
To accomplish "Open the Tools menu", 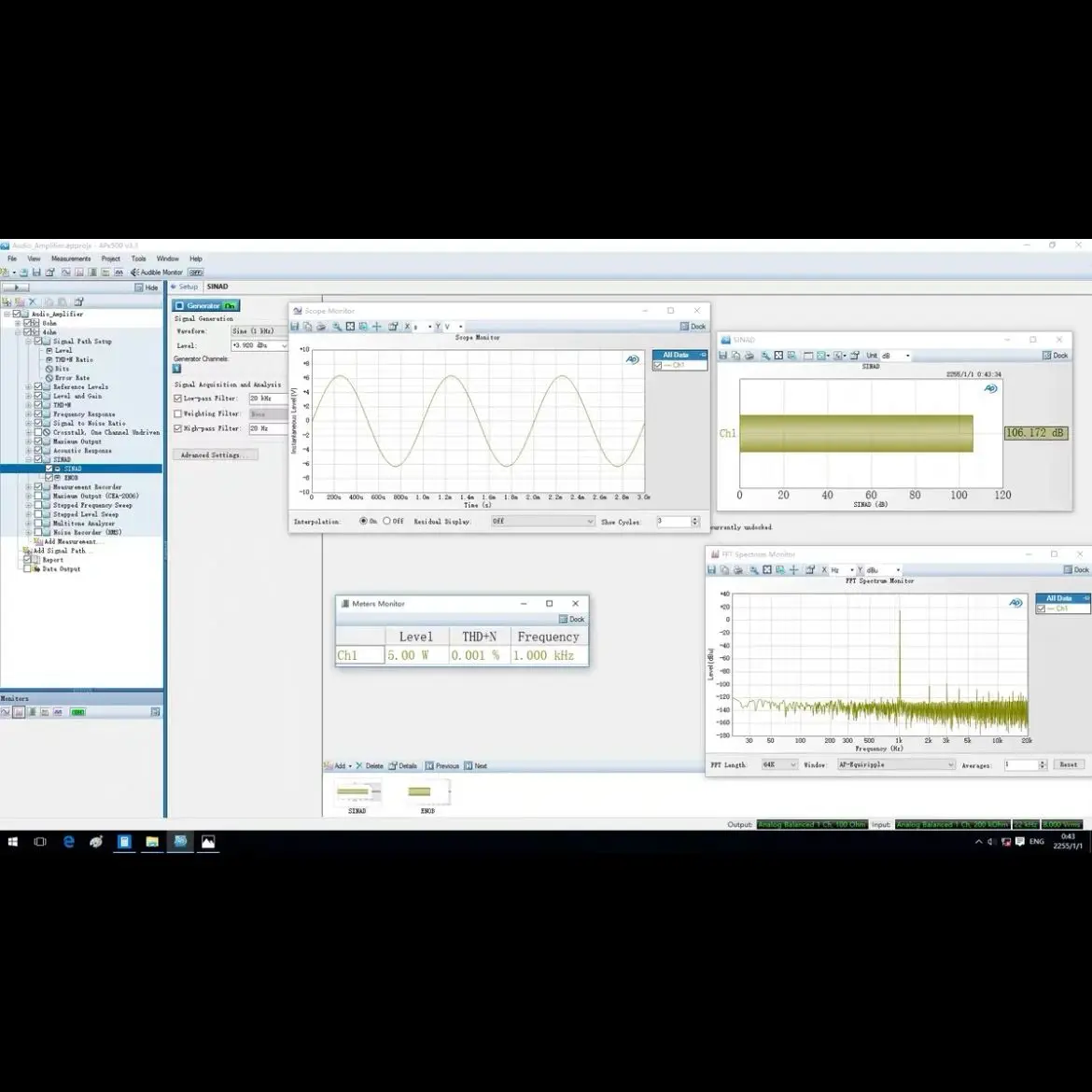I will click(138, 259).
